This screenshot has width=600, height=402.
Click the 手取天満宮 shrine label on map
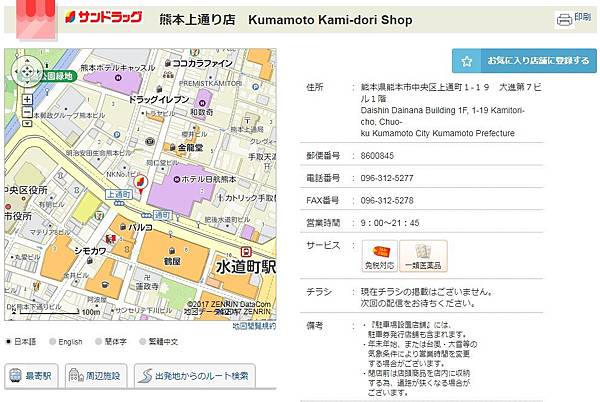(262, 156)
